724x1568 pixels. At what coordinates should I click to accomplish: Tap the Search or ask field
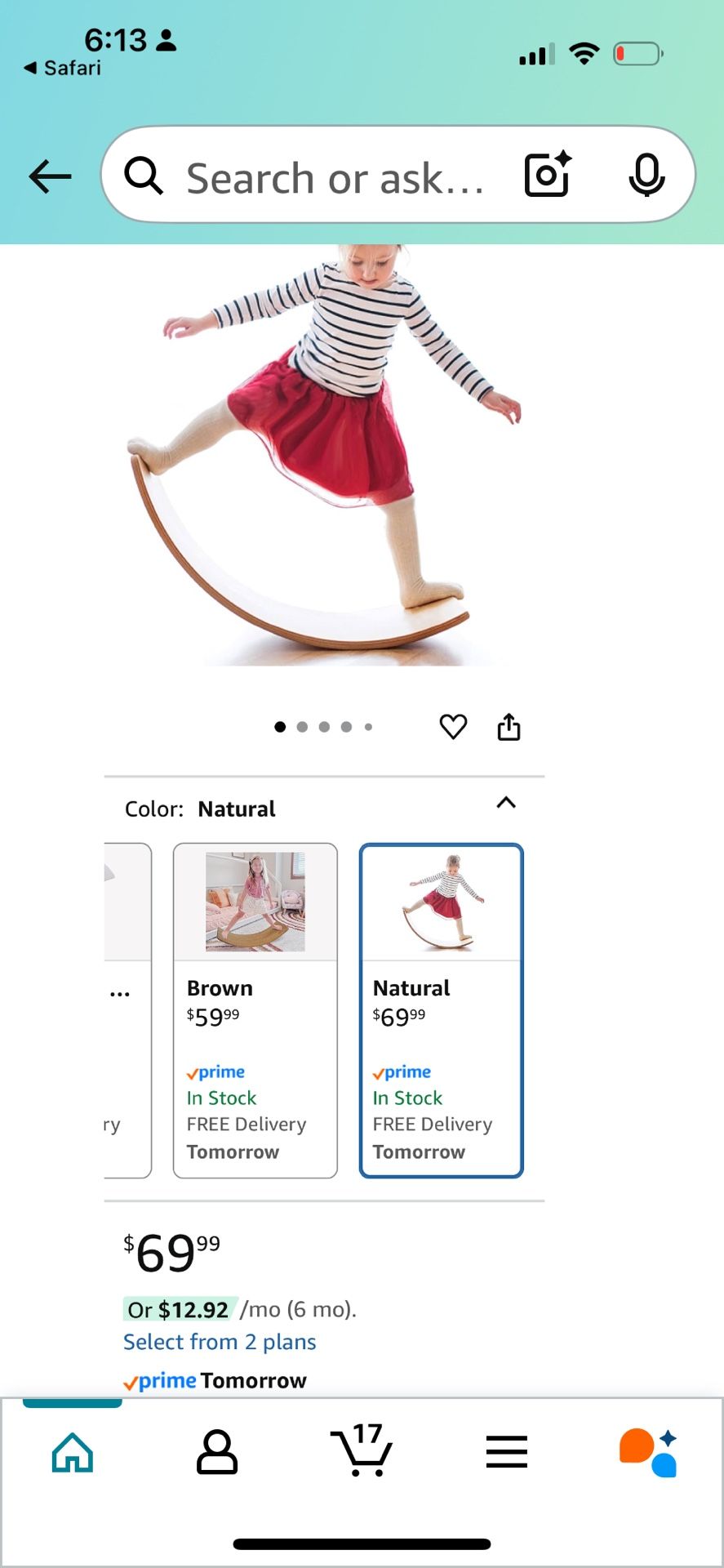335,178
